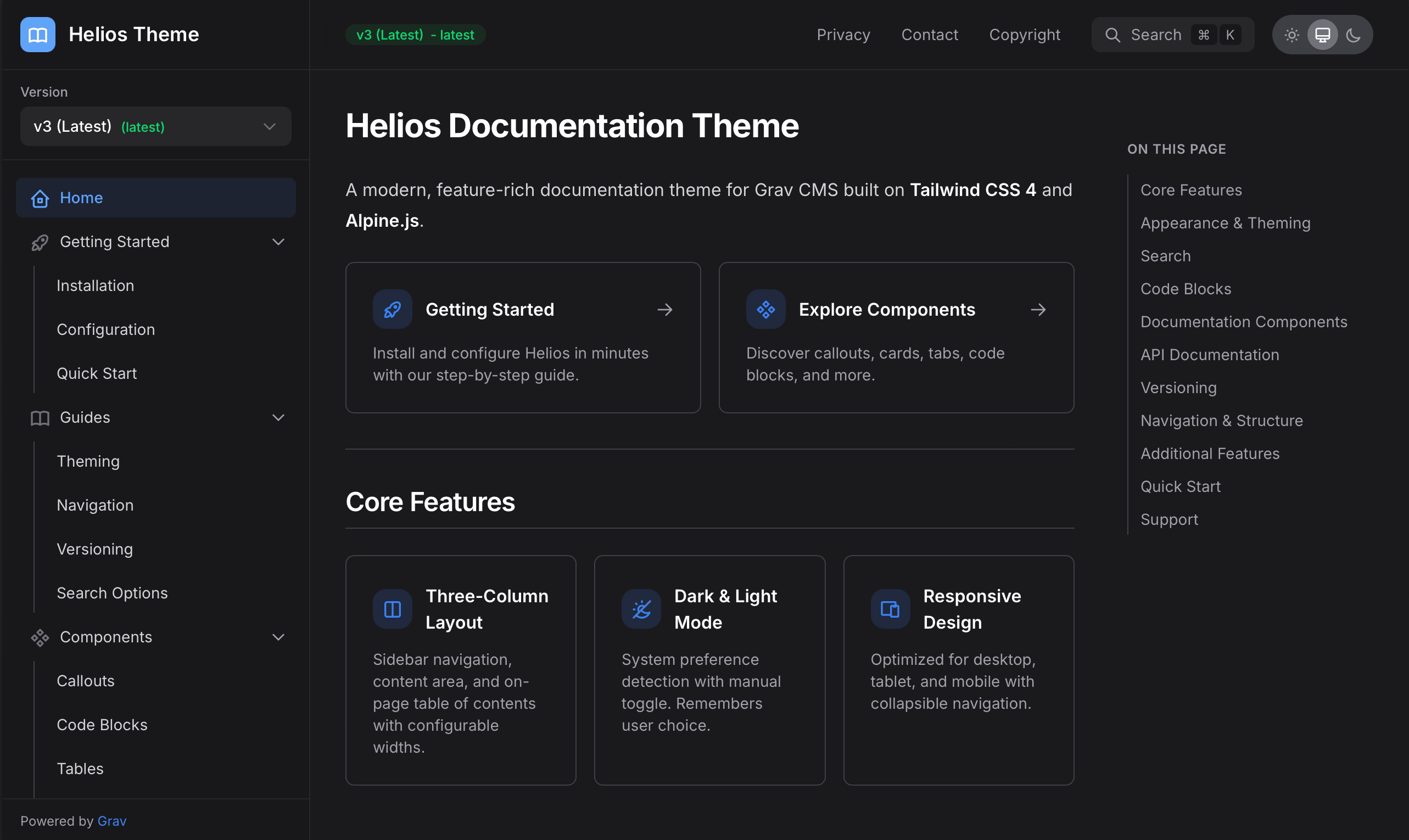Screen dimensions: 1409x840
Task: Click the arrow on Explore Components card
Action: point(1038,310)
